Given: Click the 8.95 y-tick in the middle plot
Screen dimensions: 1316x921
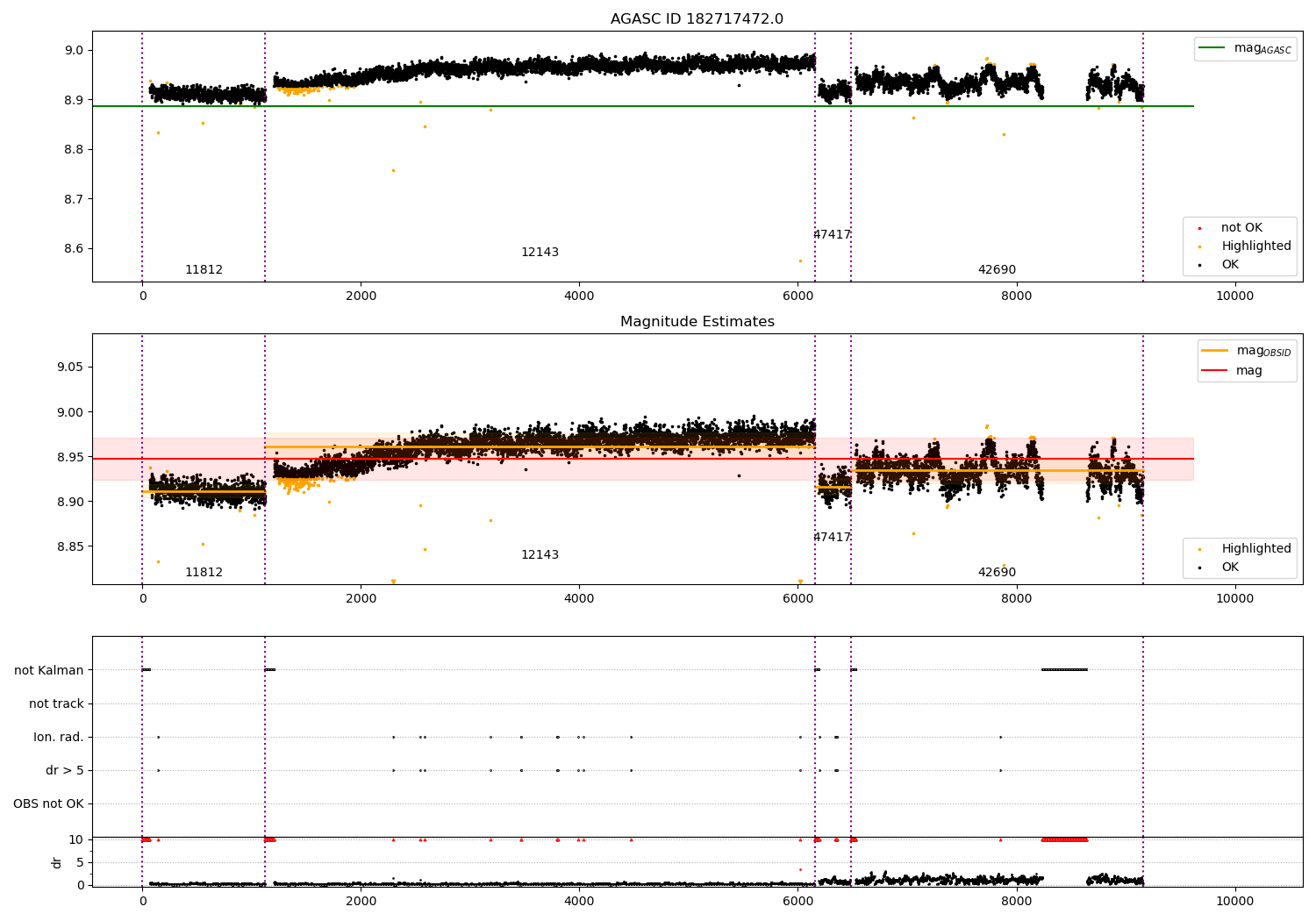Looking at the screenshot, I should [71, 458].
